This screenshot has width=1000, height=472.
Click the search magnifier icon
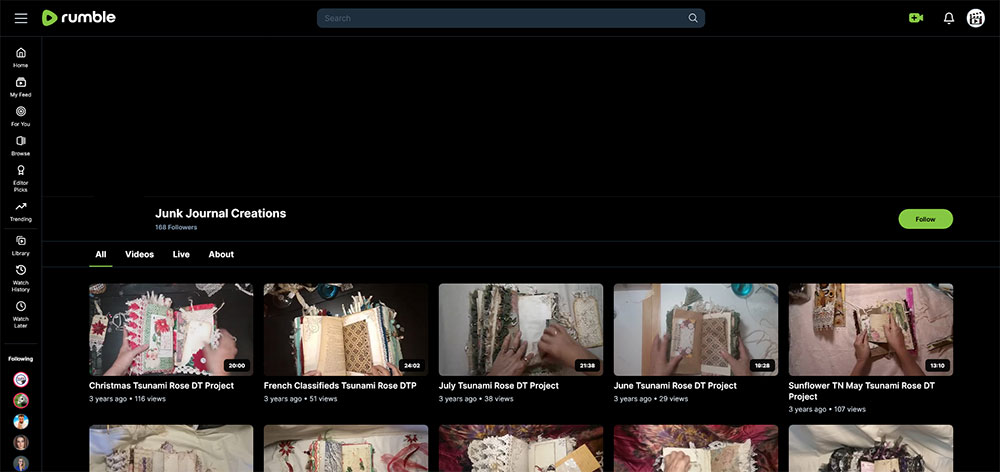coord(693,18)
